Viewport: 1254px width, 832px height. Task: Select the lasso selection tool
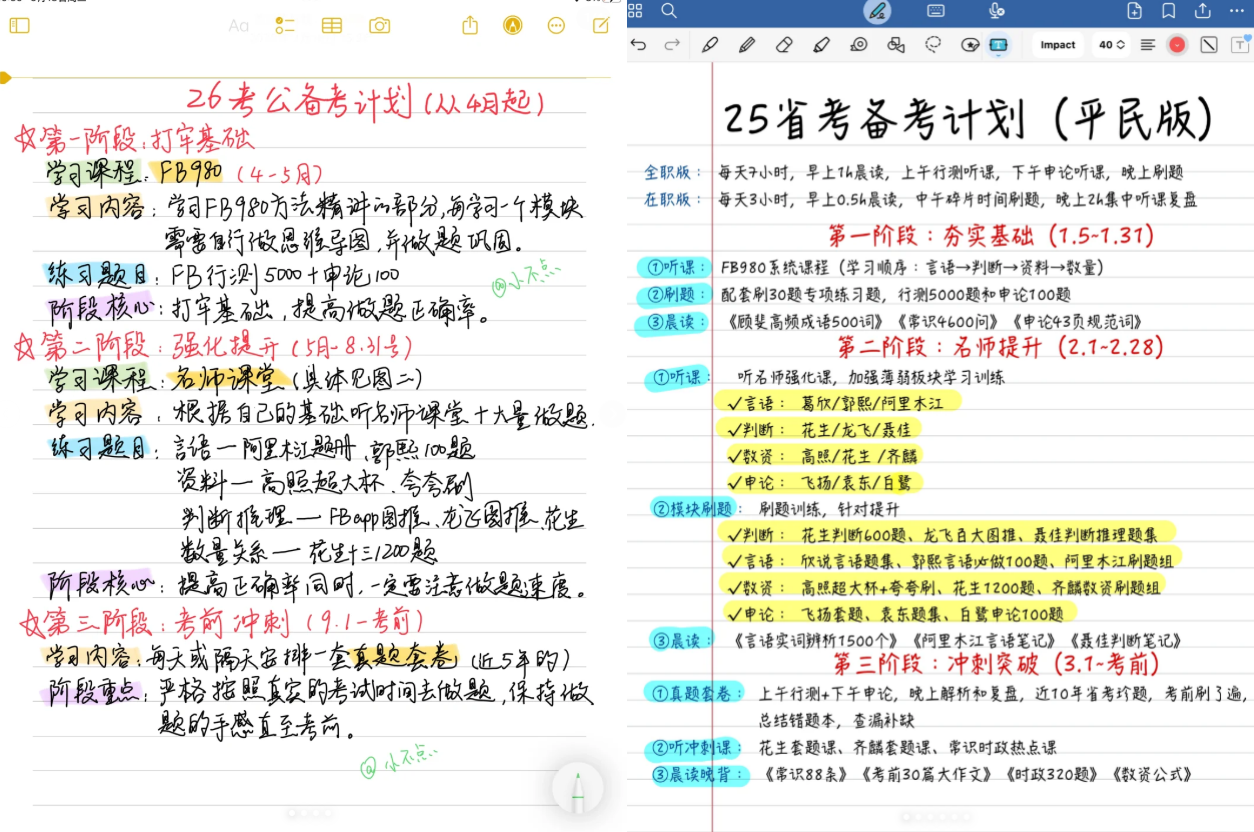click(x=933, y=44)
